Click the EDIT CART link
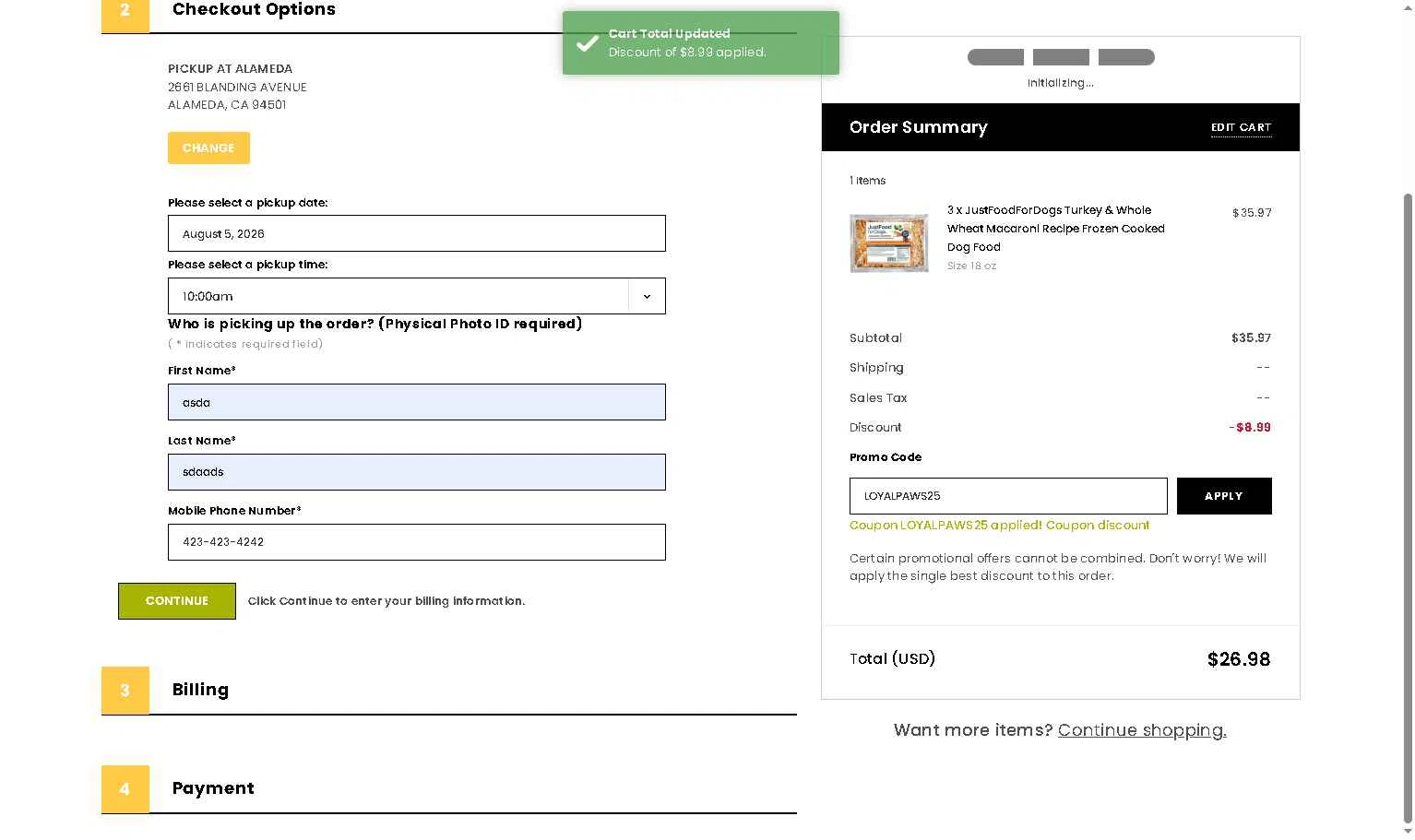This screenshot has width=1415, height=840. click(x=1241, y=127)
